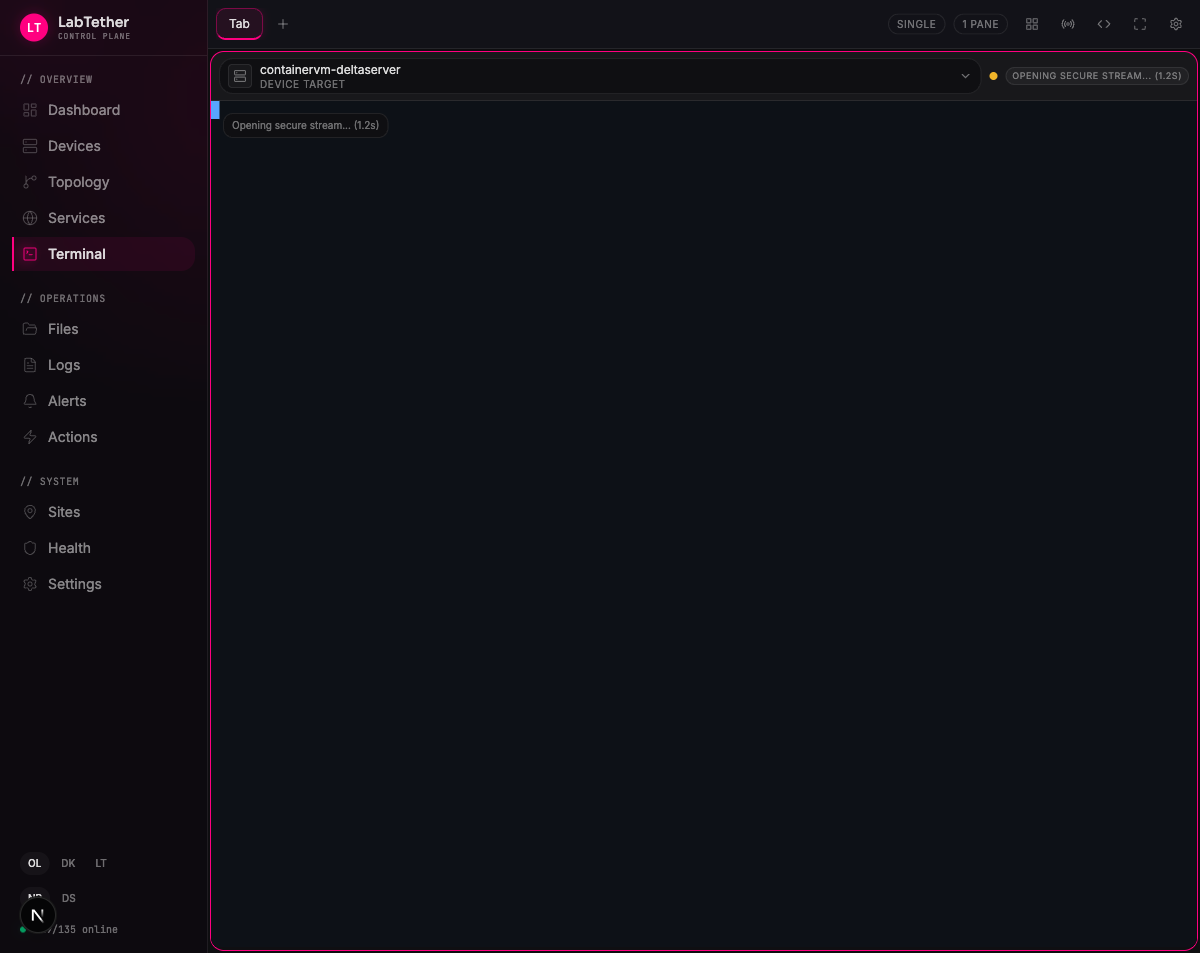
Task: Add a new terminal tab with plus
Action: click(x=283, y=24)
